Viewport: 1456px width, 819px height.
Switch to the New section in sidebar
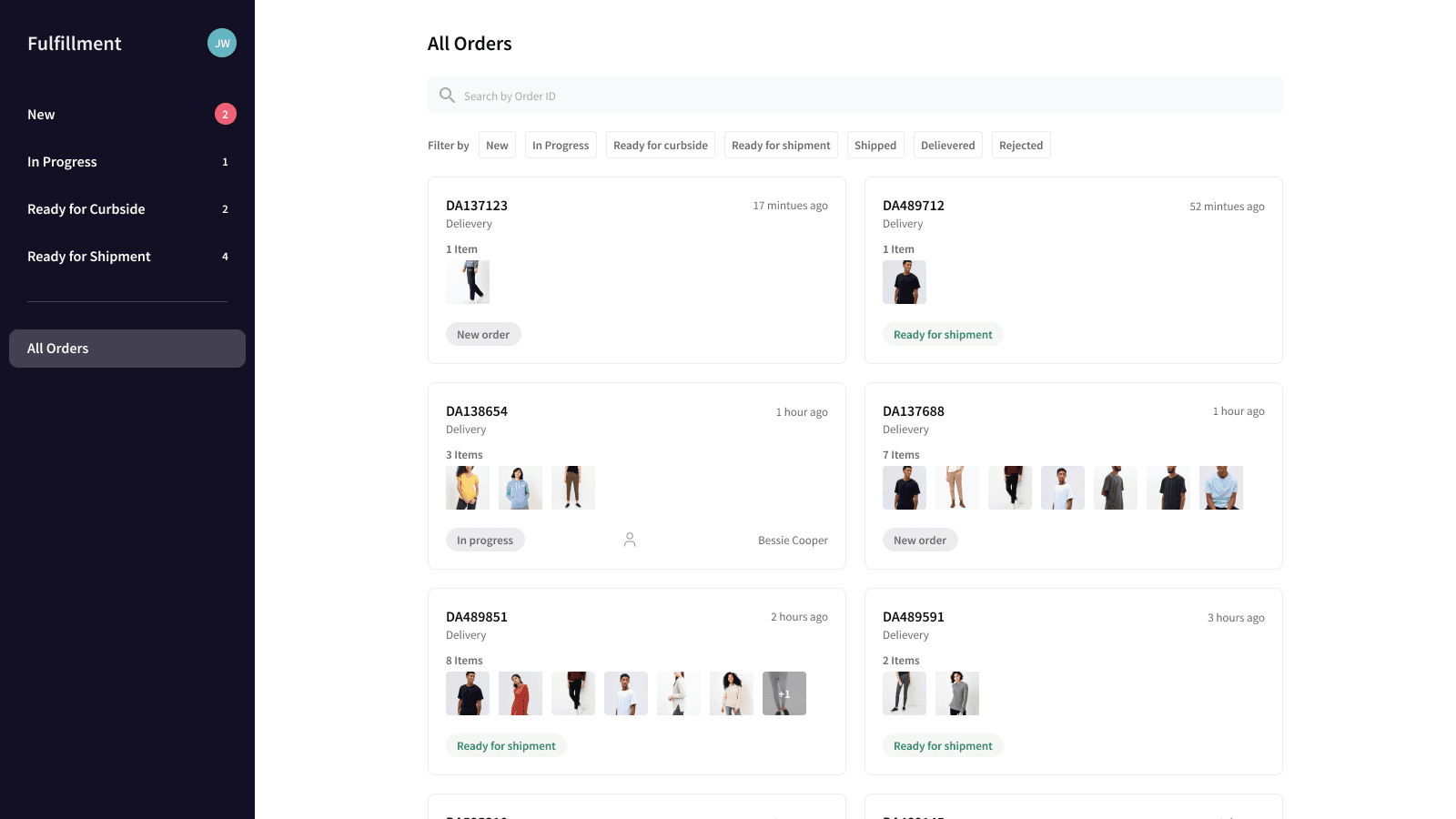click(41, 114)
